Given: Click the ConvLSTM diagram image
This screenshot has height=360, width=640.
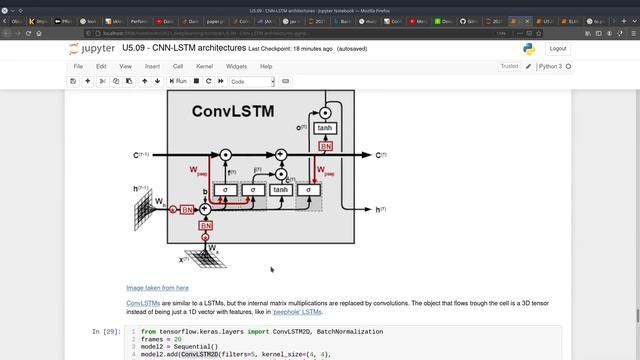Looking at the screenshot, I should pyautogui.click(x=260, y=179).
